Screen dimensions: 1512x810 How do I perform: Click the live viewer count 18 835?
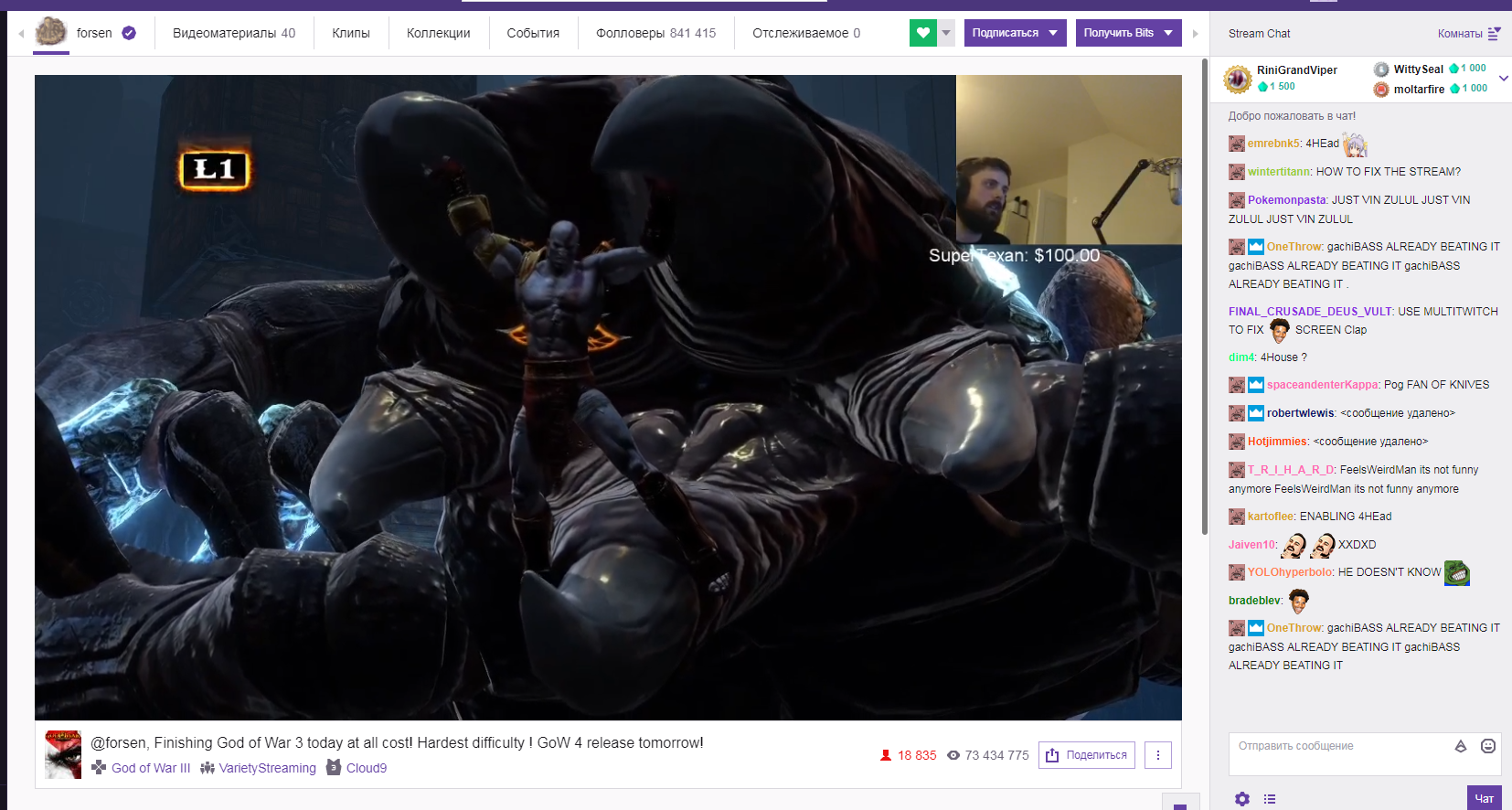908,755
